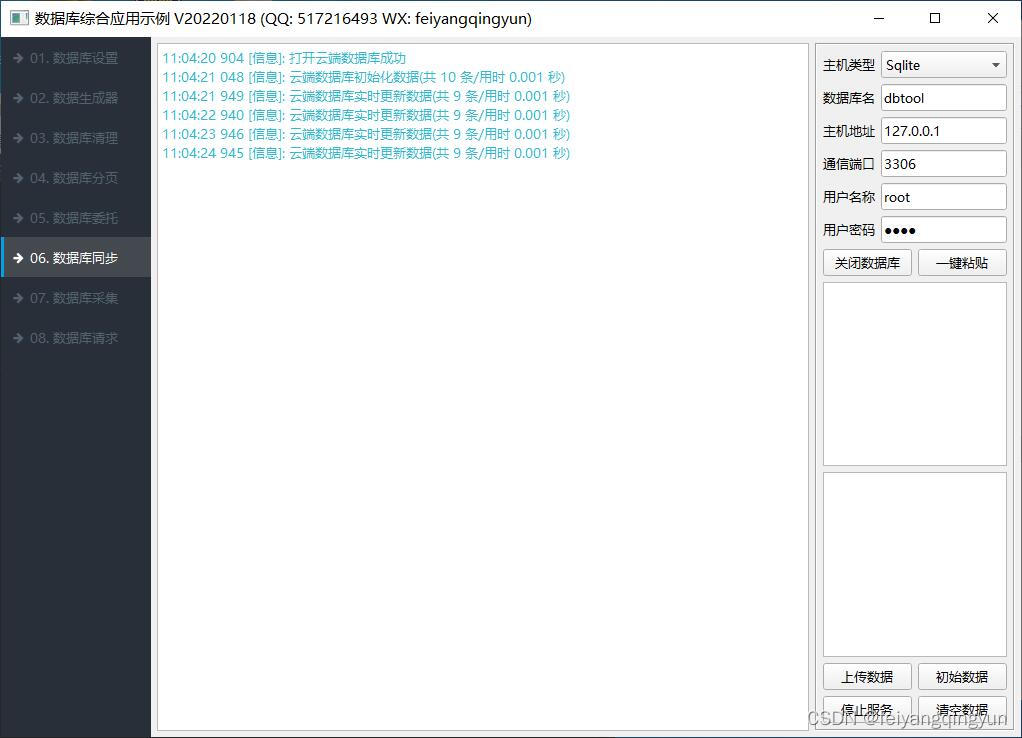Click arrow icon beside 05. 数据库委托
The width and height of the screenshot is (1022, 738).
(18, 218)
